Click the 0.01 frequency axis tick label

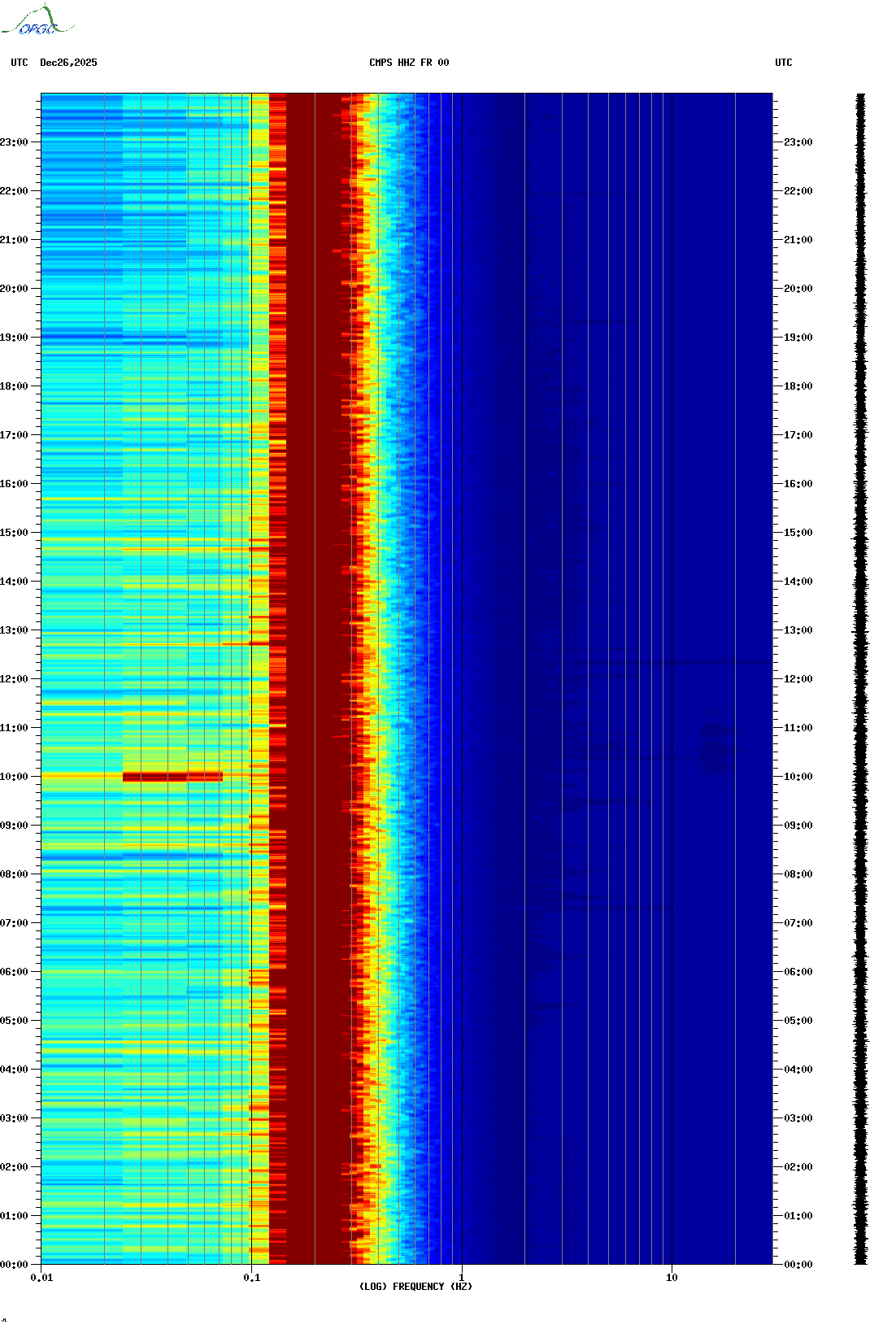click(41, 1278)
